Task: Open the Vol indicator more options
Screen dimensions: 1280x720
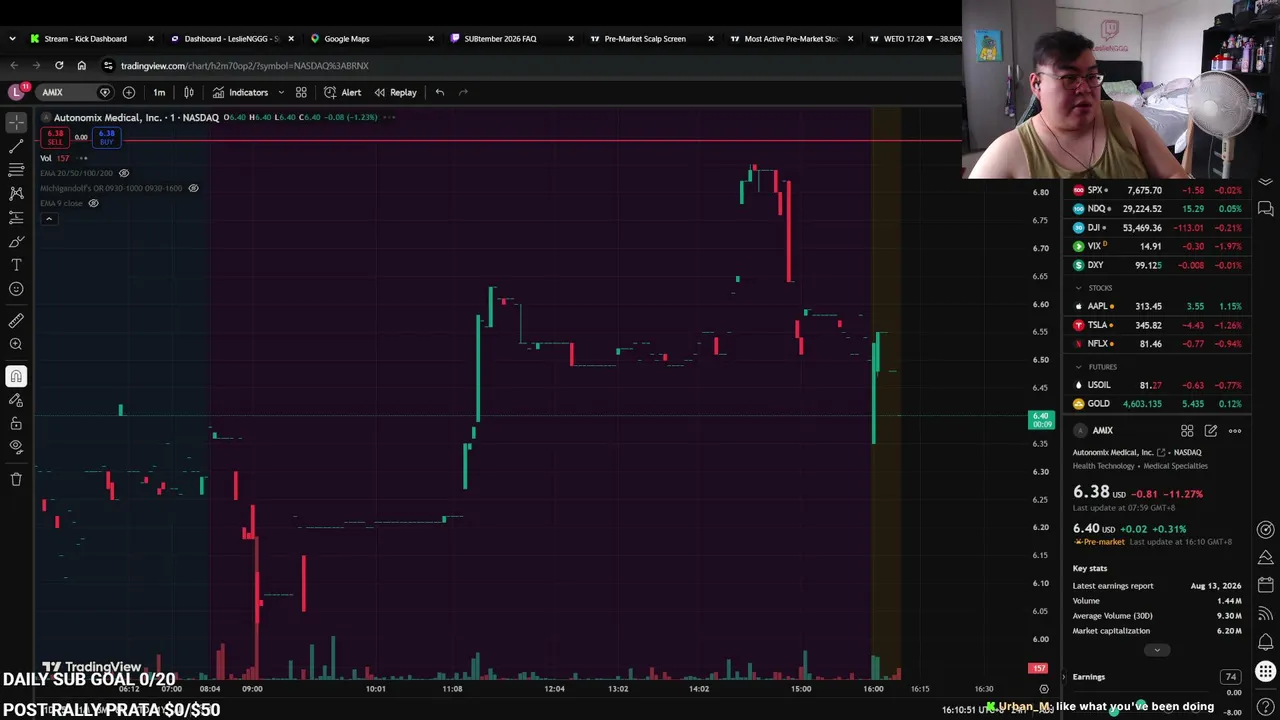Action: (83, 158)
